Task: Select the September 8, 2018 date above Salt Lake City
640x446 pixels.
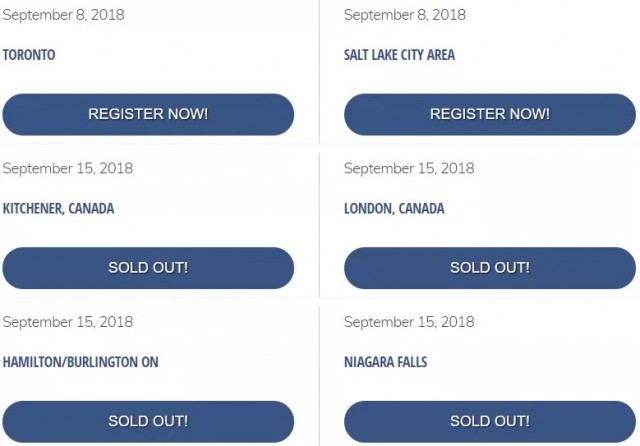Action: click(404, 15)
